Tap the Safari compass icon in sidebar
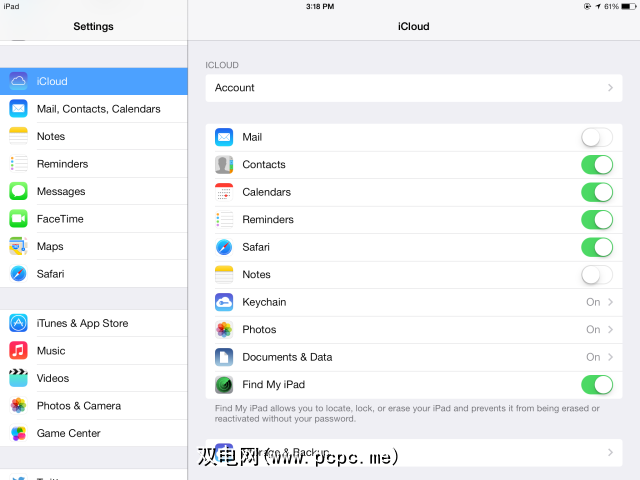This screenshot has width=640, height=480. 18,273
